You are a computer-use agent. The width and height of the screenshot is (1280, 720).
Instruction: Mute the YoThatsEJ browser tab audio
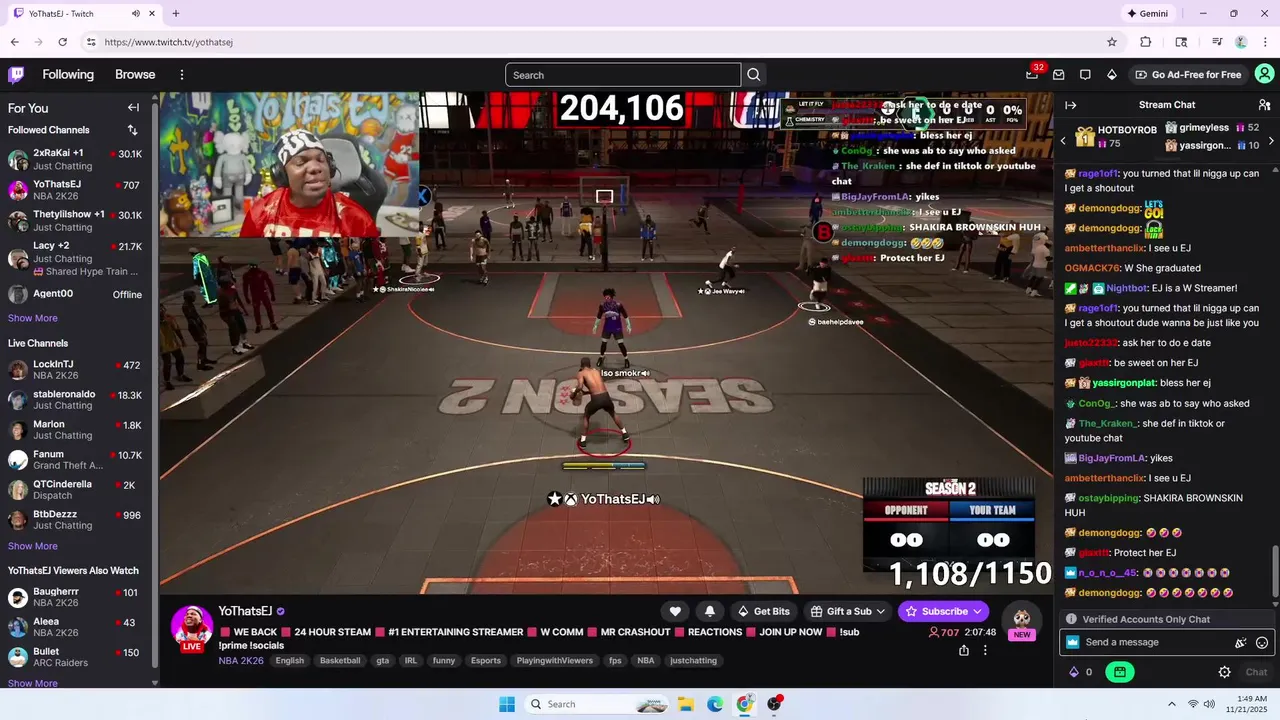click(x=135, y=14)
